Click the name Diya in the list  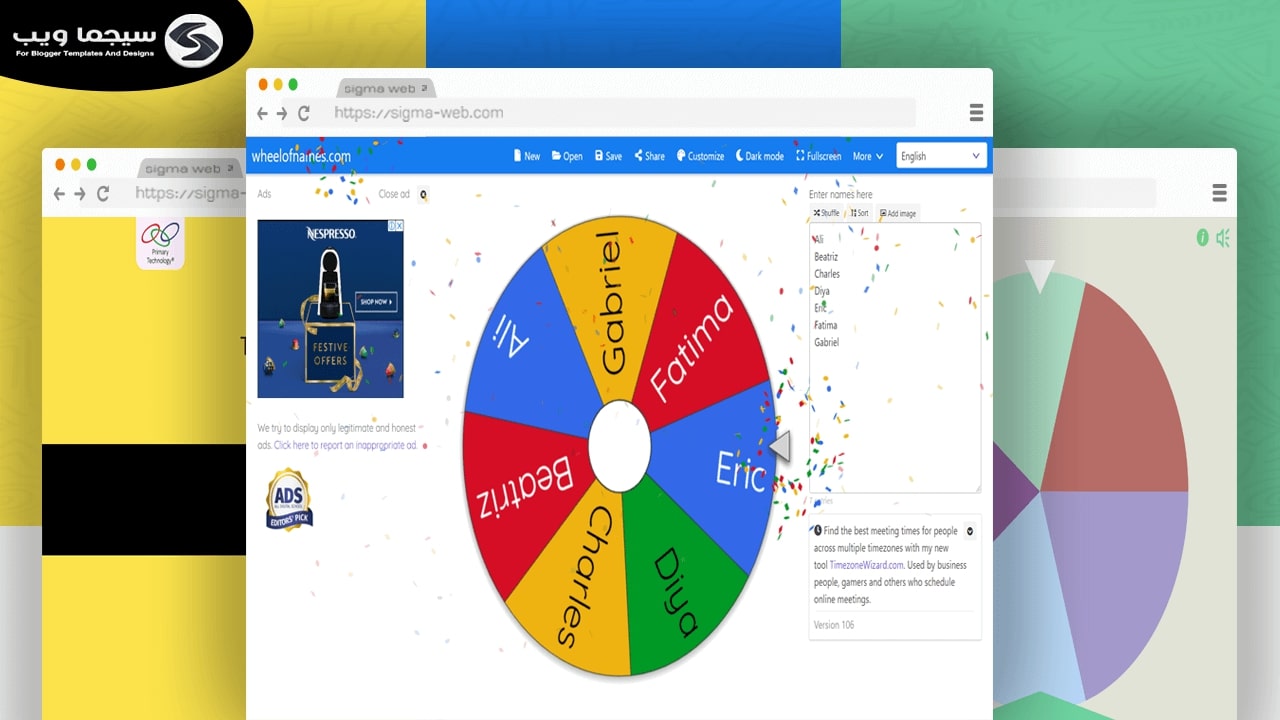point(822,291)
